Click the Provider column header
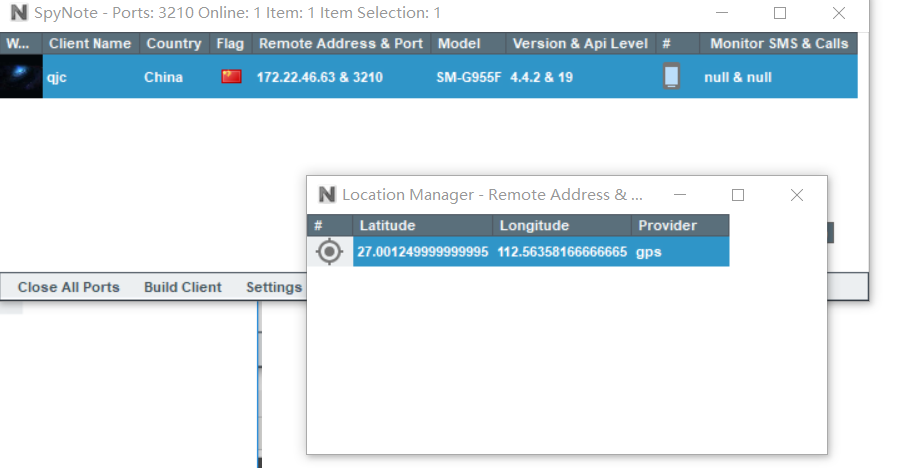Image resolution: width=911 pixels, height=468 pixels. click(x=680, y=225)
